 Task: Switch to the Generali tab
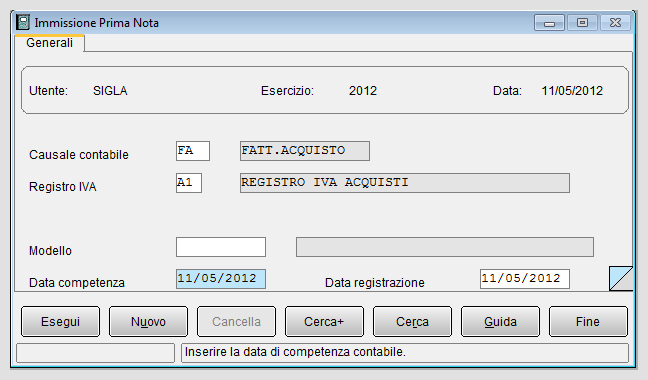pos(49,43)
